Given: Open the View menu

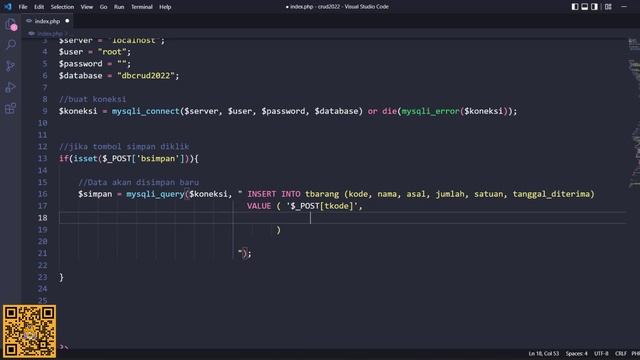Looking at the screenshot, I should click(87, 7).
